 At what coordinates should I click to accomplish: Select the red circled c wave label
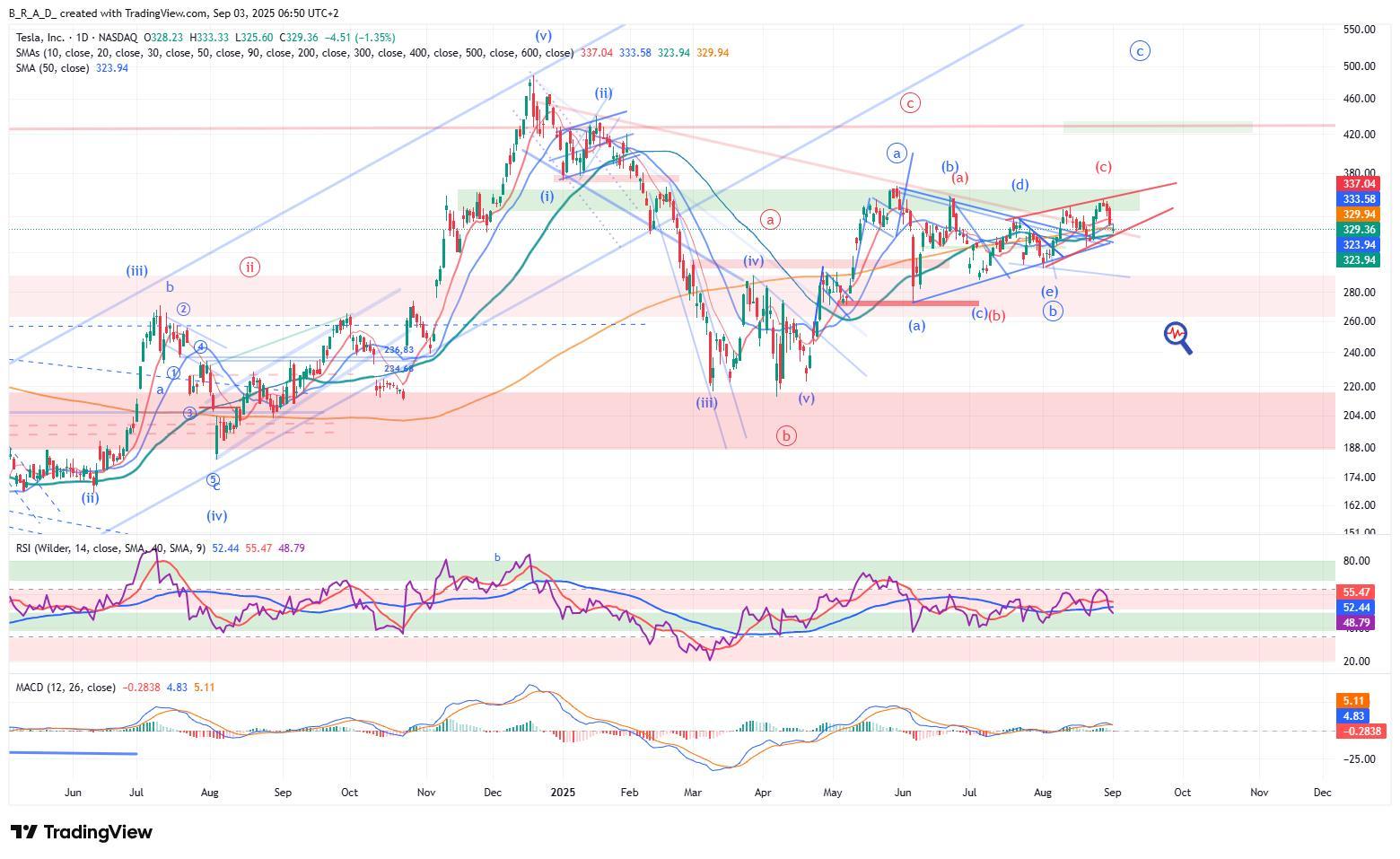(910, 103)
